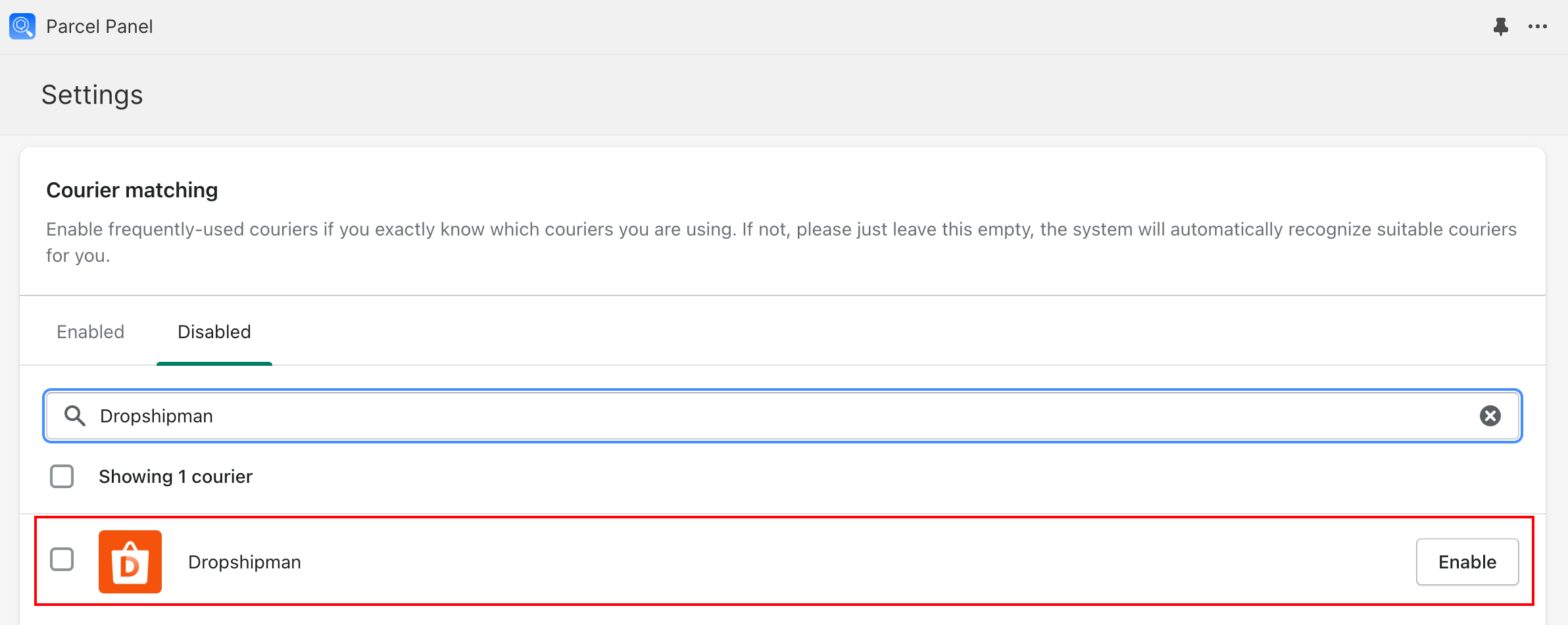This screenshot has height=625, width=1568.
Task: Click the courier matching description paragraph
Action: 781,242
